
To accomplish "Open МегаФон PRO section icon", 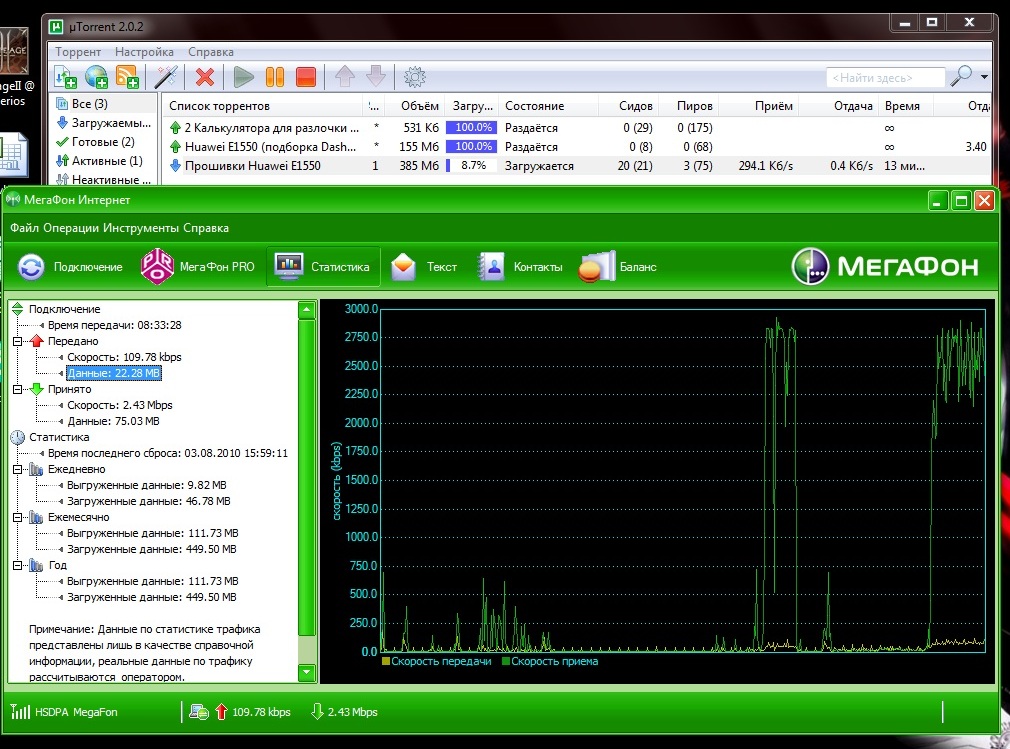I will (157, 267).
